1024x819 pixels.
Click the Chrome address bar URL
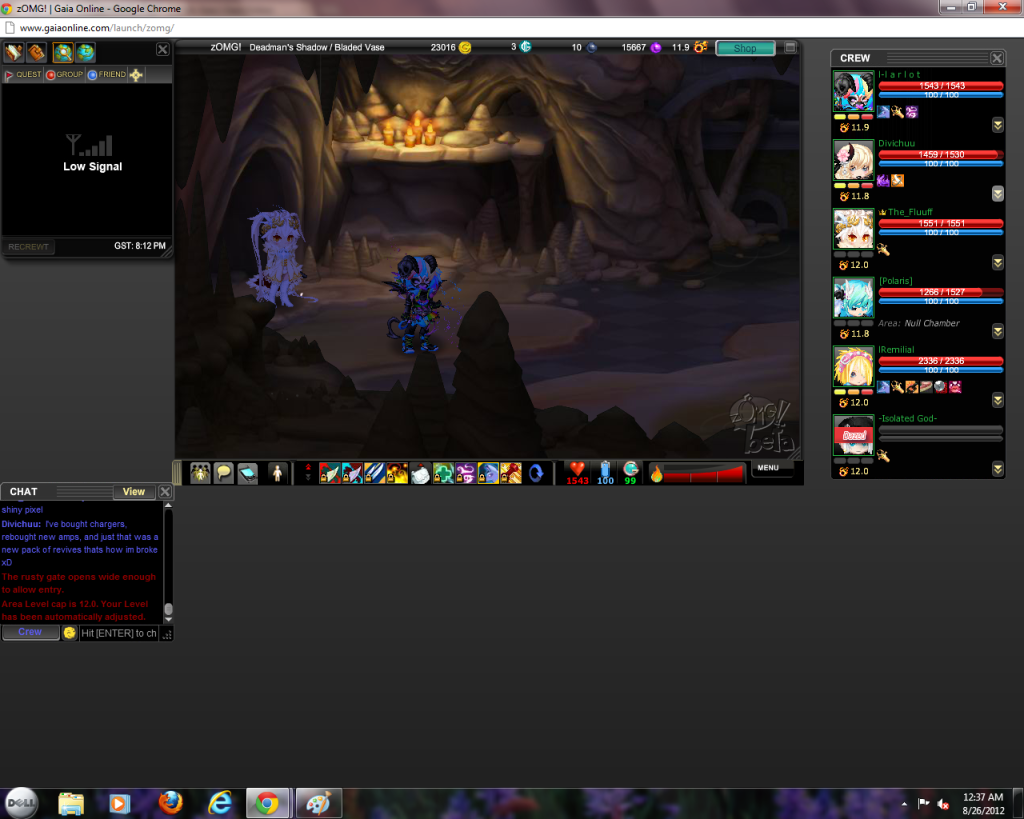click(x=97, y=28)
